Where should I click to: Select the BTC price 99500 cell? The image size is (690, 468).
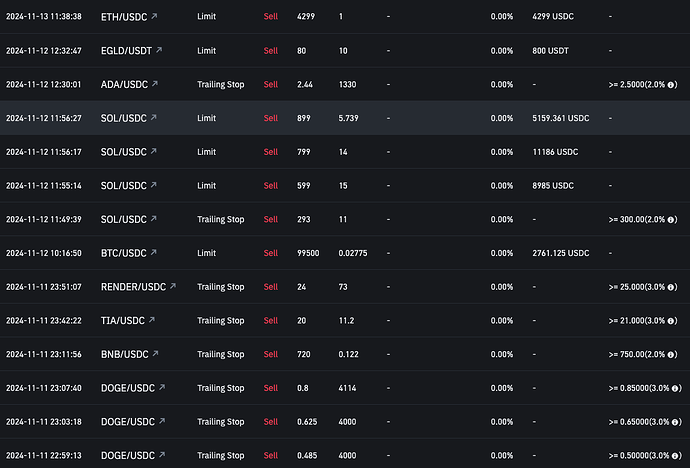click(x=308, y=253)
